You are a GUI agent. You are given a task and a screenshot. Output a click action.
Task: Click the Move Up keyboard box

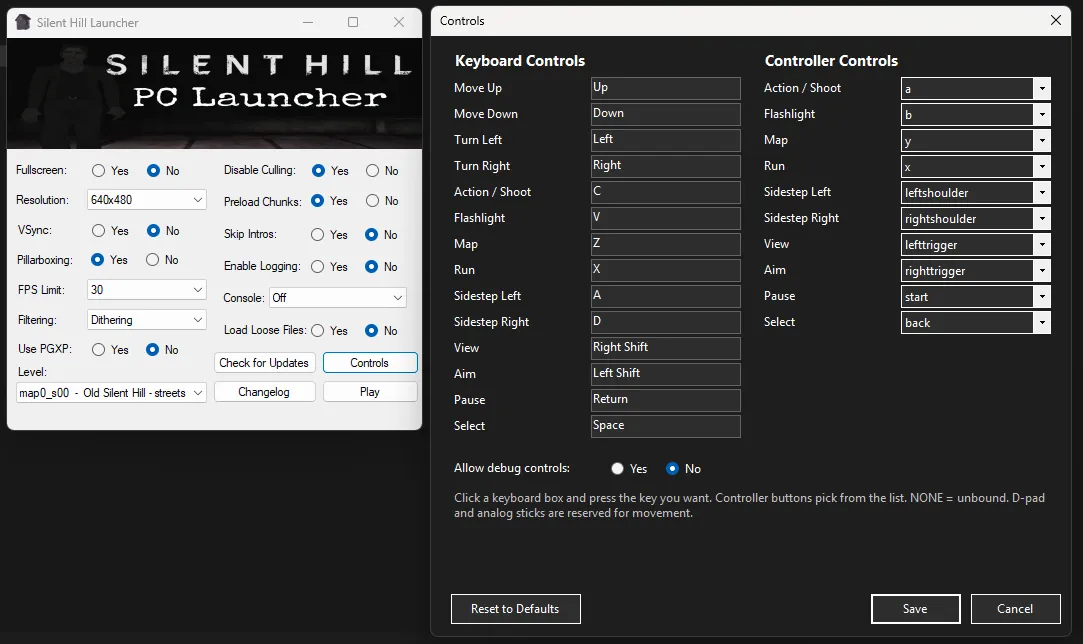pos(666,88)
